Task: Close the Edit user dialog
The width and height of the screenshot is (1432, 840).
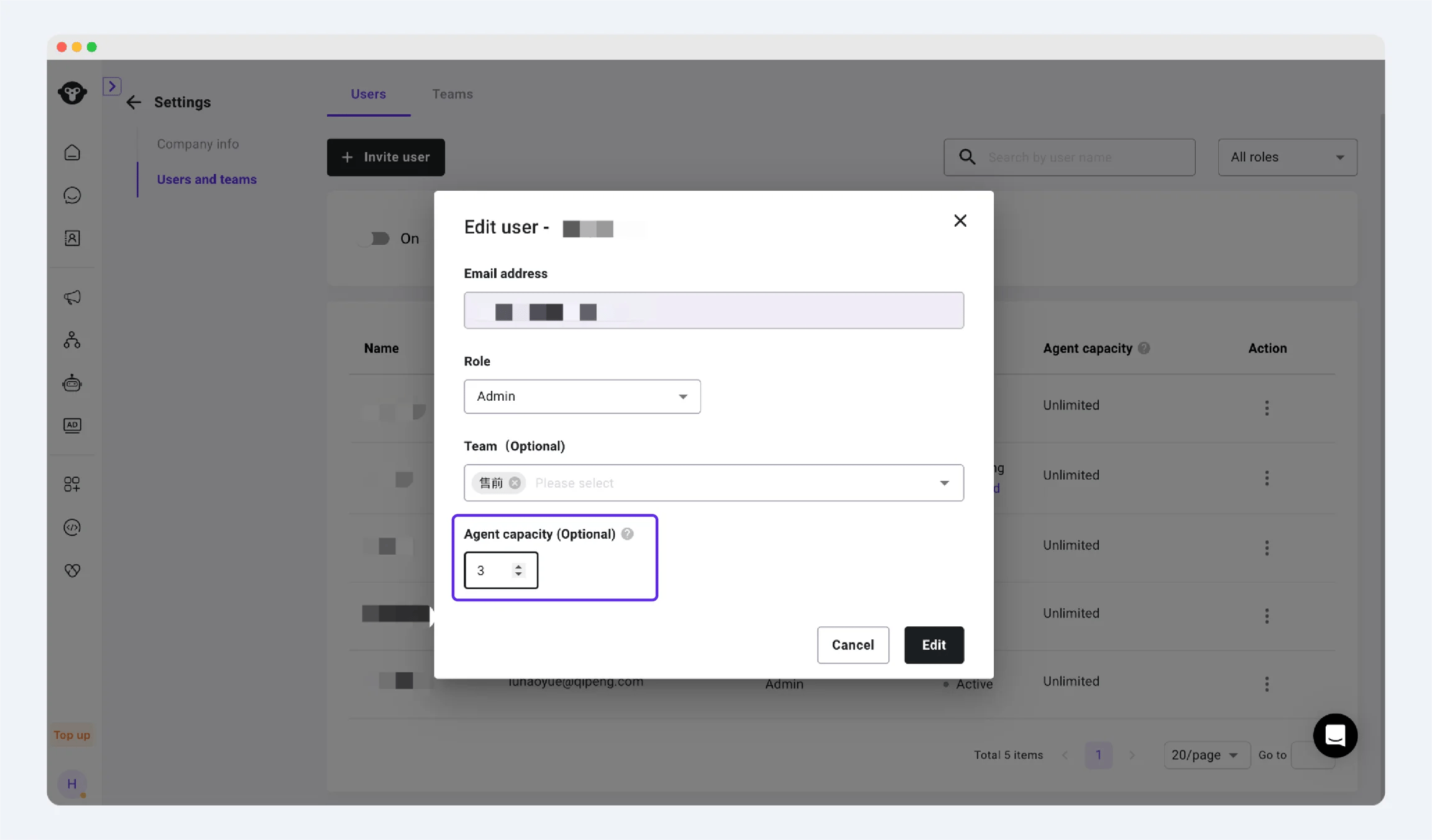Action: (960, 221)
